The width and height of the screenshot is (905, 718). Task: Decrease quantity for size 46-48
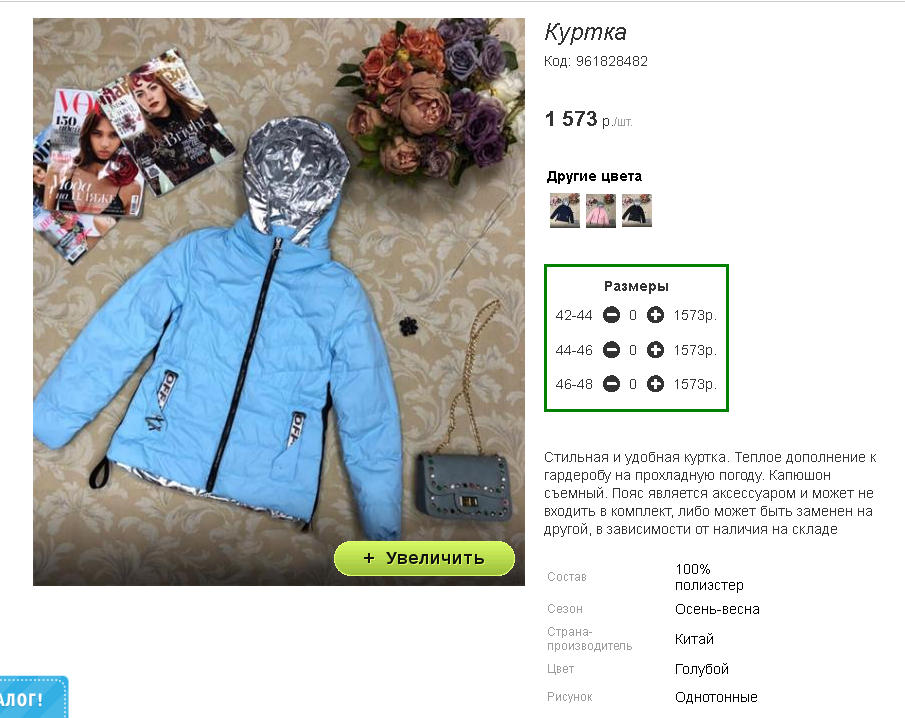pyautogui.click(x=611, y=384)
